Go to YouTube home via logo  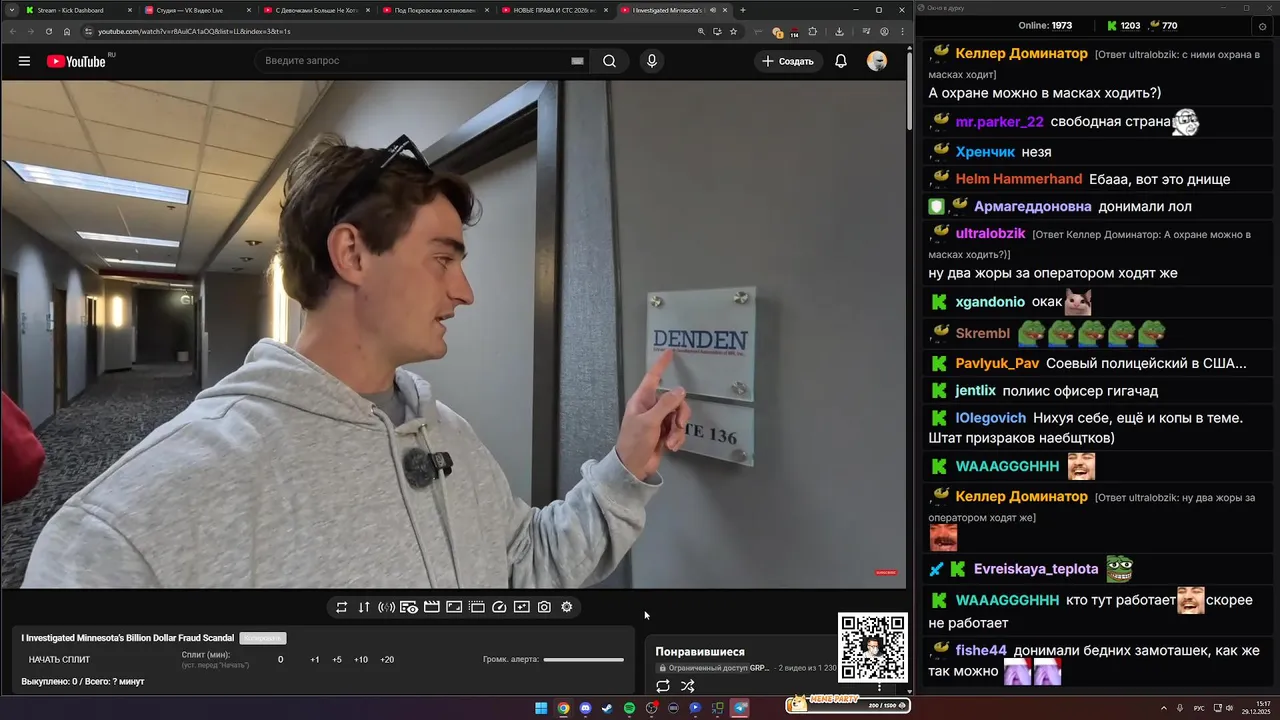coord(76,61)
